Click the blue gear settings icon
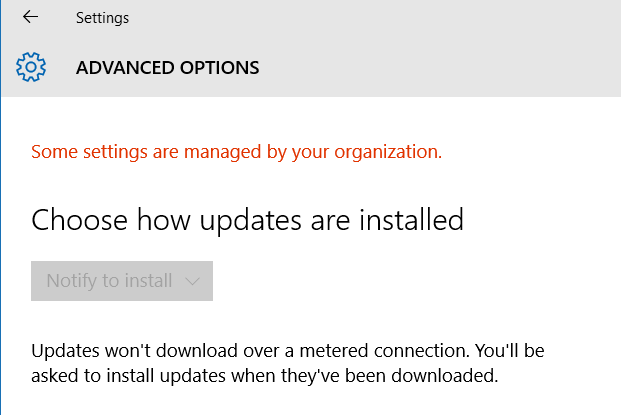621x415 pixels. click(x=31, y=67)
